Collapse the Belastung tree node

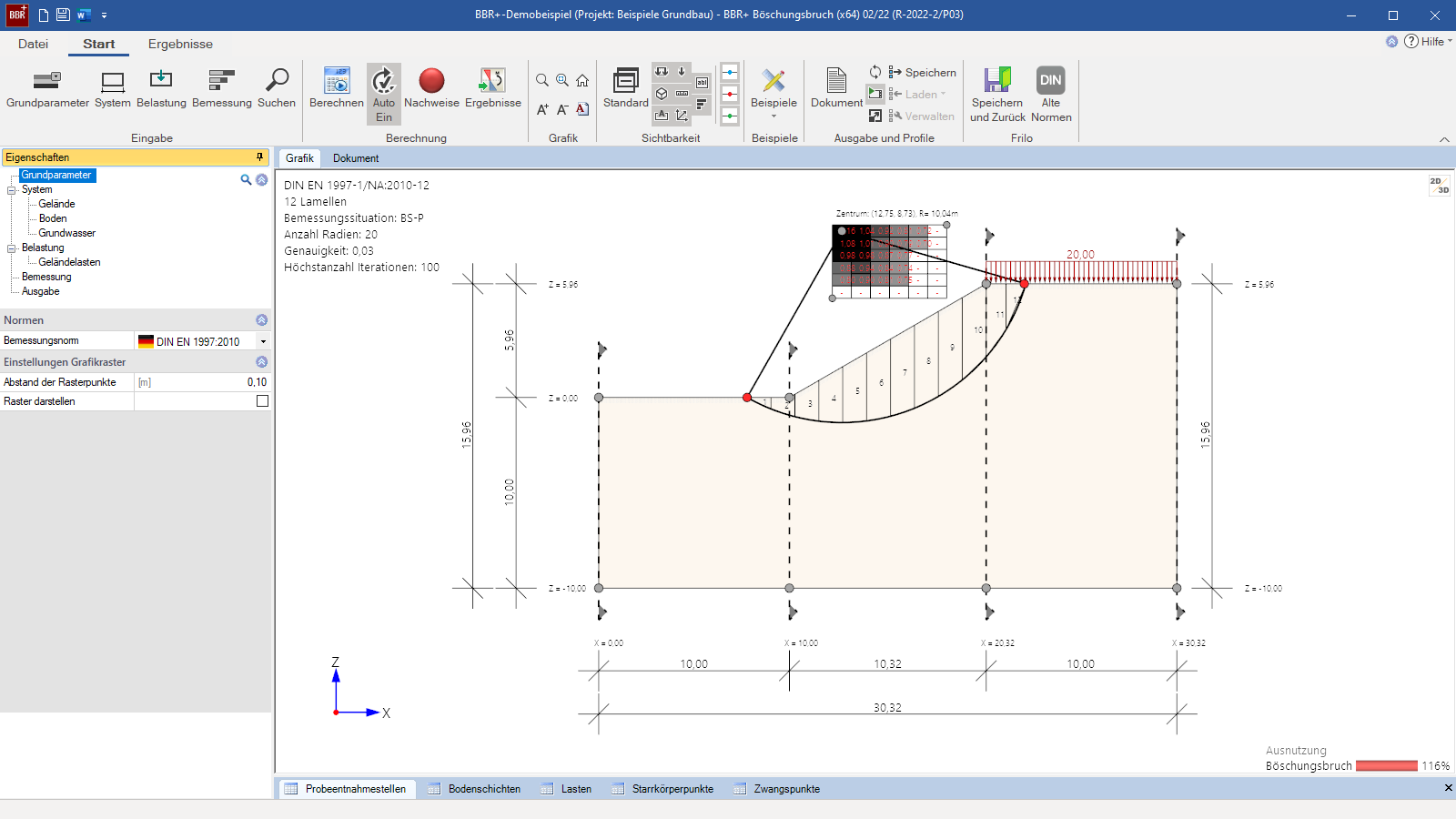coord(12,248)
